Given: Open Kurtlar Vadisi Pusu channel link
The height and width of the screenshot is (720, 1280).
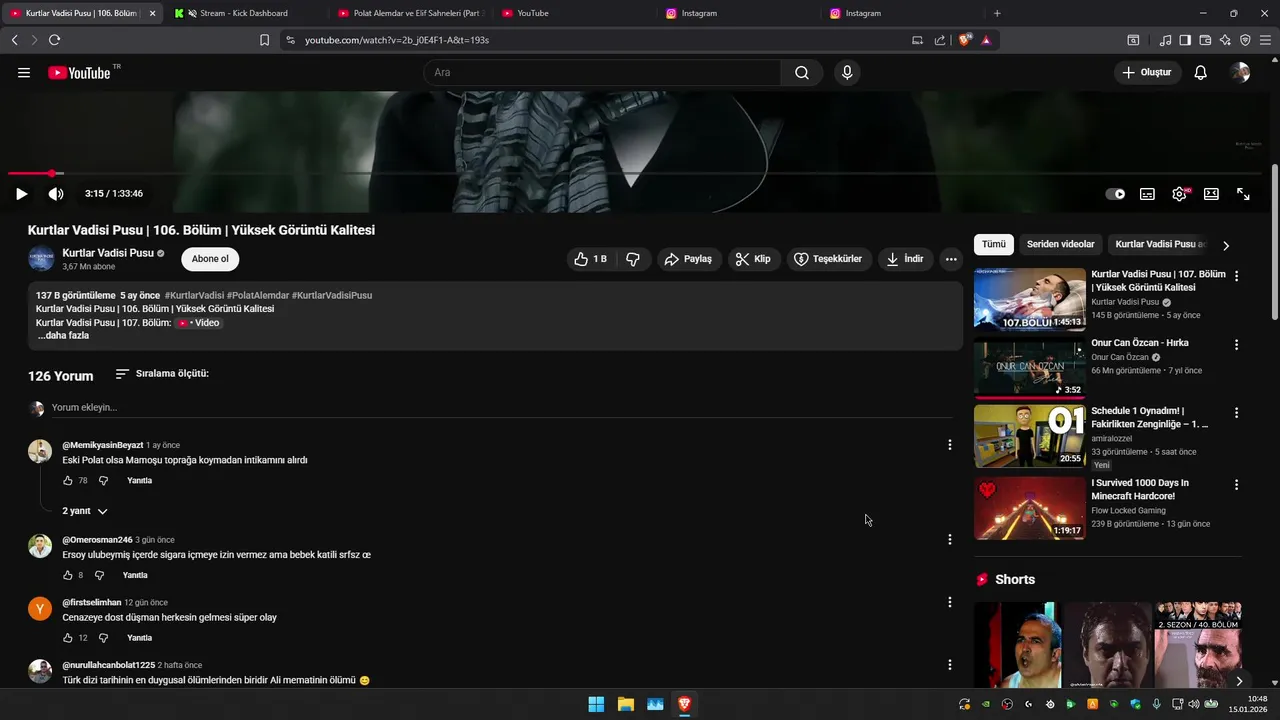Looking at the screenshot, I should 108,253.
